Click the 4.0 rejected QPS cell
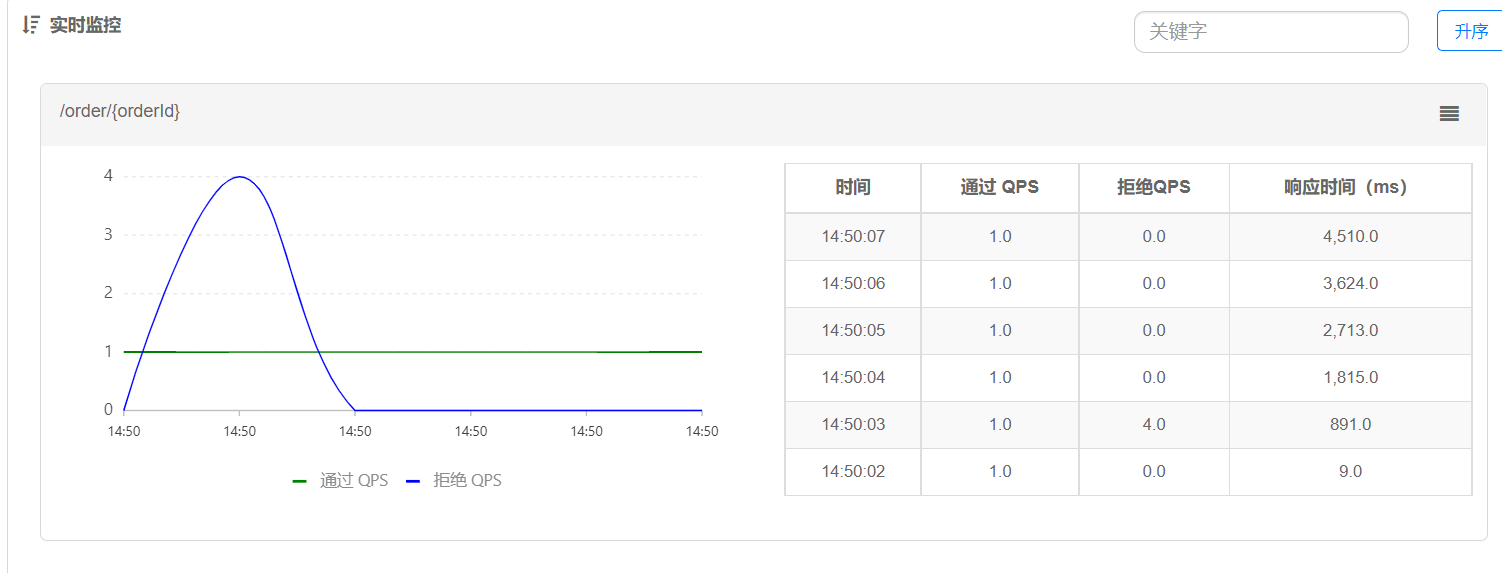 [1154, 425]
